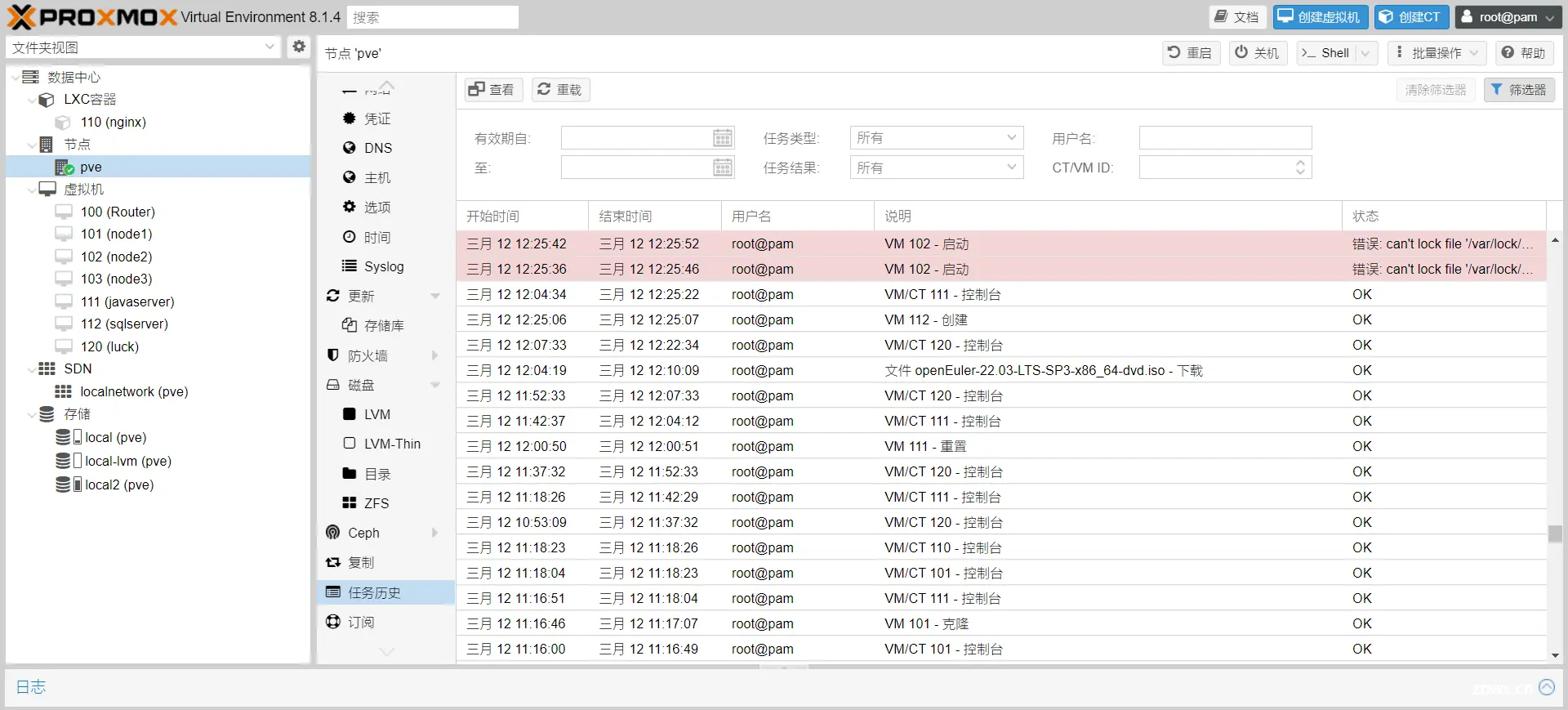Screen dimensions: 1568x710
Task: Click the 选项 gear icon
Action: [x=350, y=207]
